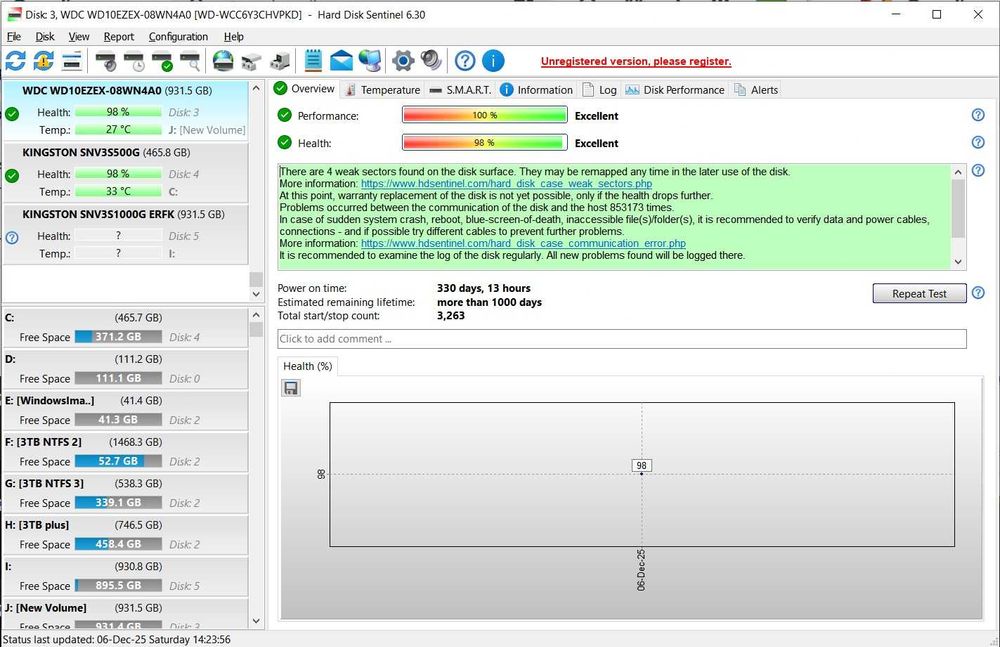Image resolution: width=1000 pixels, height=647 pixels.
Task: Open the Report menu
Action: 119,36
